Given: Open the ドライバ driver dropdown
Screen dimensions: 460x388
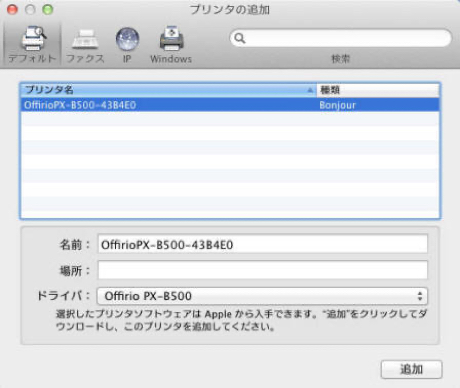Looking at the screenshot, I should 262,296.
